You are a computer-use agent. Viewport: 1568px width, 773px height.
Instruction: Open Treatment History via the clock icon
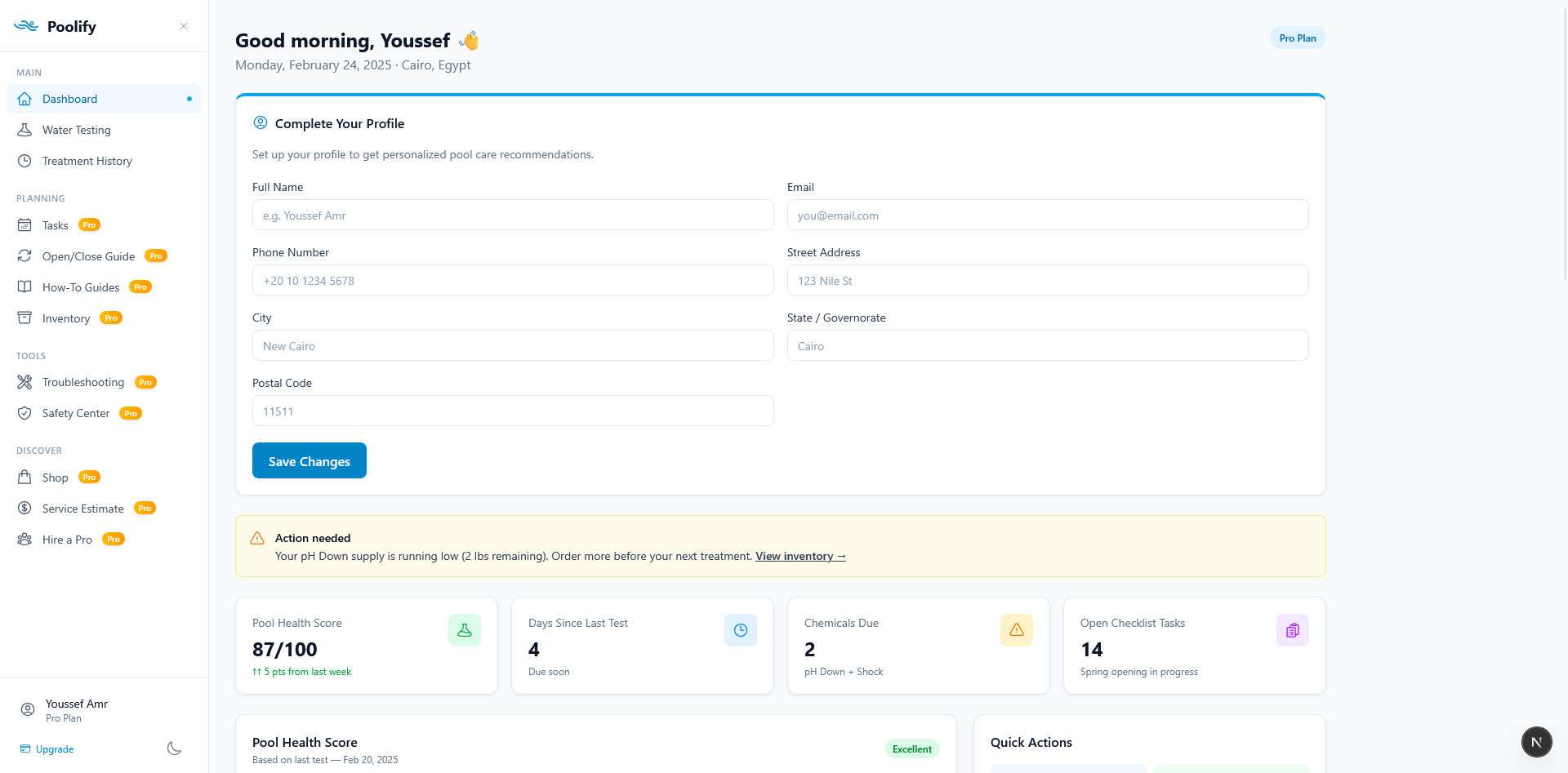(x=25, y=161)
